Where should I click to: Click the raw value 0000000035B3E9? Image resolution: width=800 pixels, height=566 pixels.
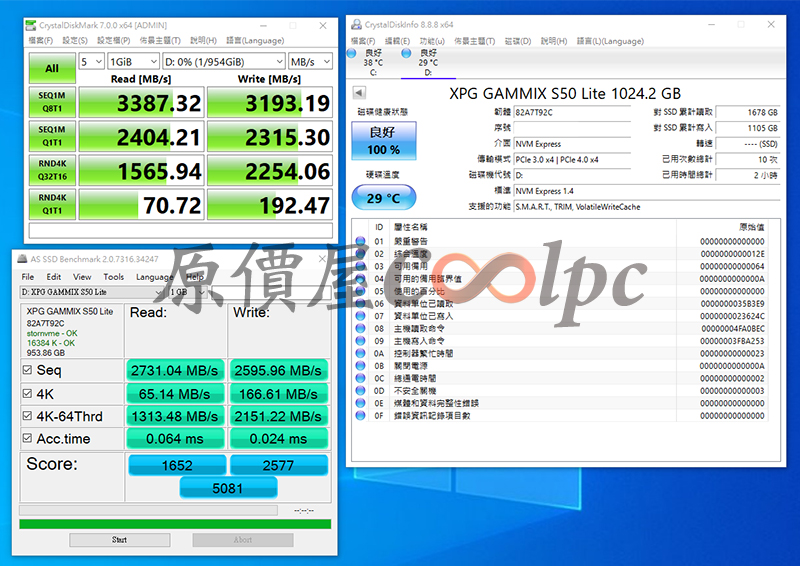coord(732,304)
